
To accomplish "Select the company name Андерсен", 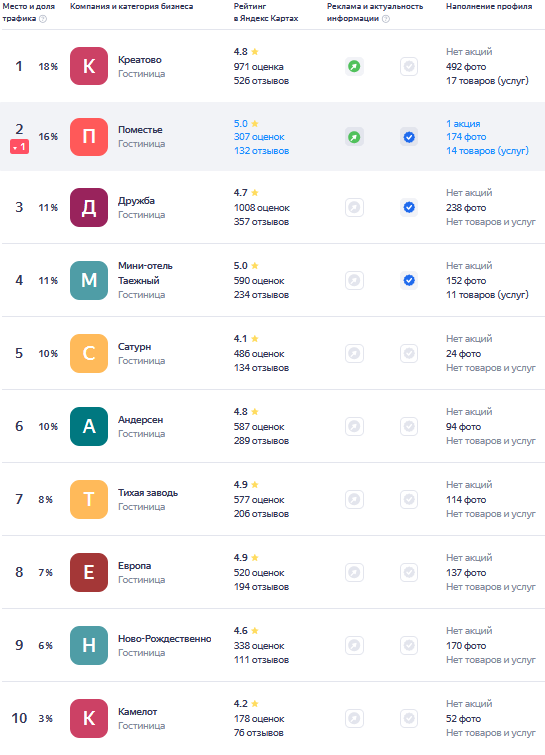I will (141, 419).
